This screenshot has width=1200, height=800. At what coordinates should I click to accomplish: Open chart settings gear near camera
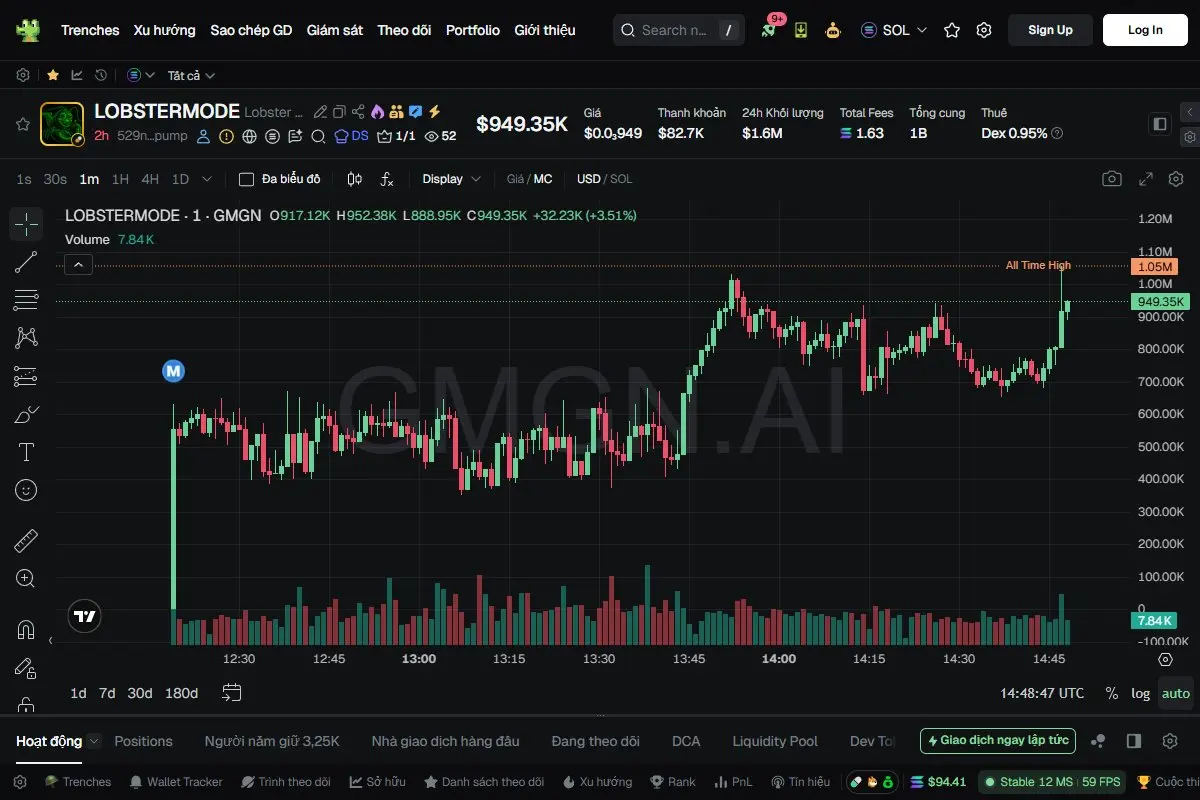[x=1175, y=179]
